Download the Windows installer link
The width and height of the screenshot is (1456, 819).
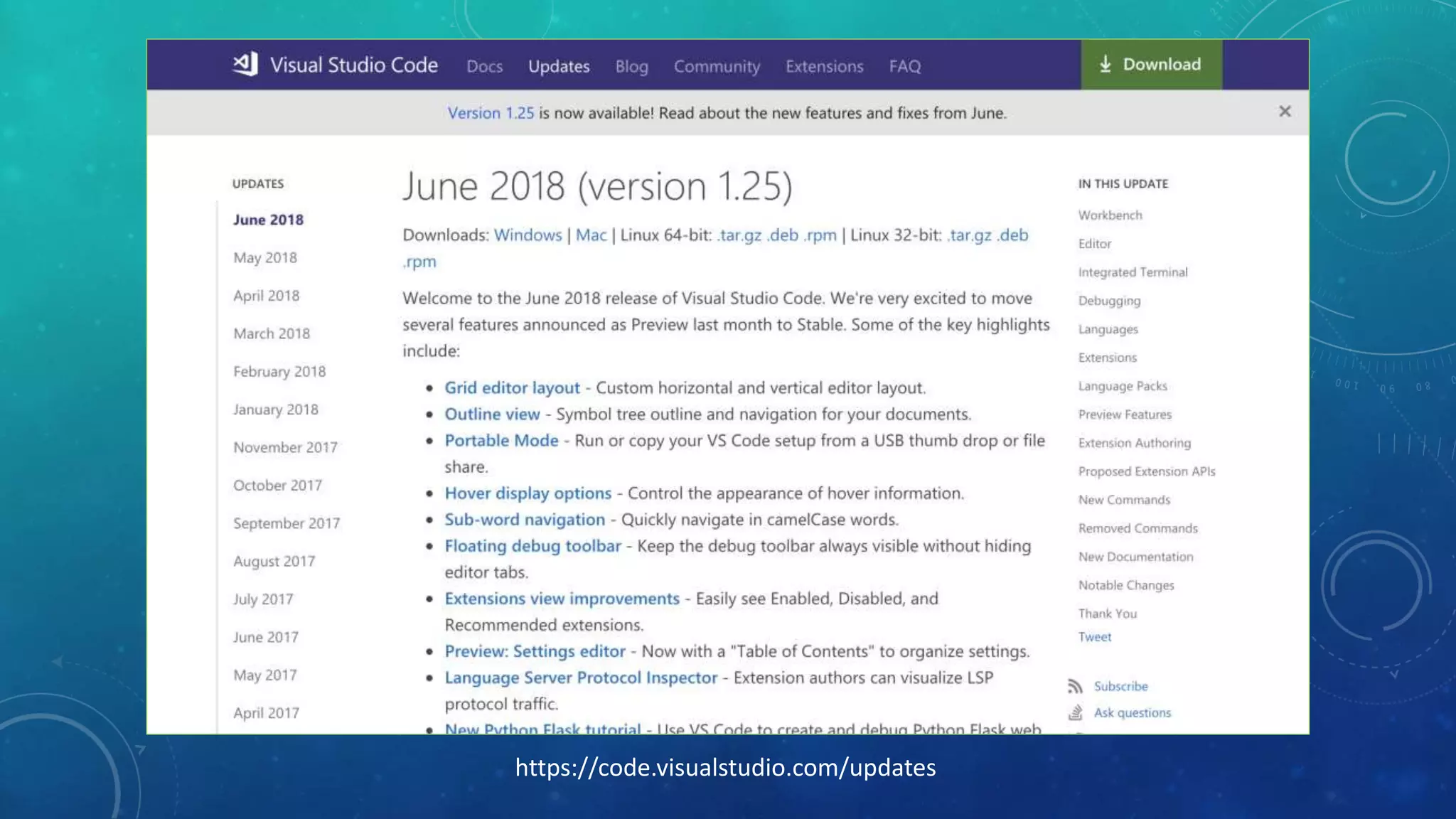tap(528, 235)
